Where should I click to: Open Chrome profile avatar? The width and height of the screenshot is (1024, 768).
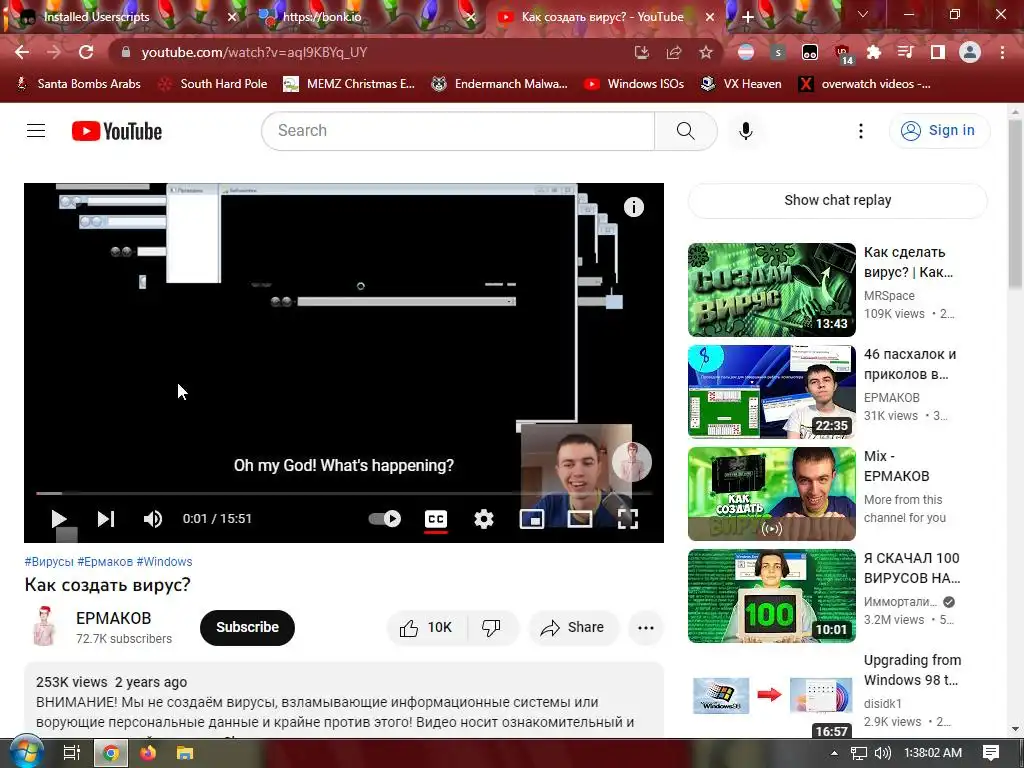click(x=970, y=52)
